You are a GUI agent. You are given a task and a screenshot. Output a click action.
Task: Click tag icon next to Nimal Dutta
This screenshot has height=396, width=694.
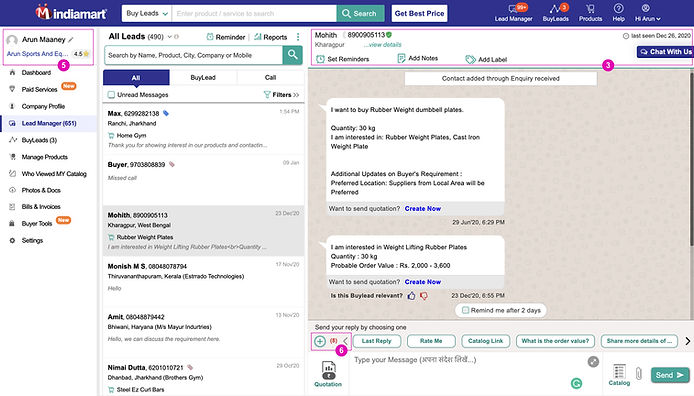pyautogui.click(x=190, y=367)
